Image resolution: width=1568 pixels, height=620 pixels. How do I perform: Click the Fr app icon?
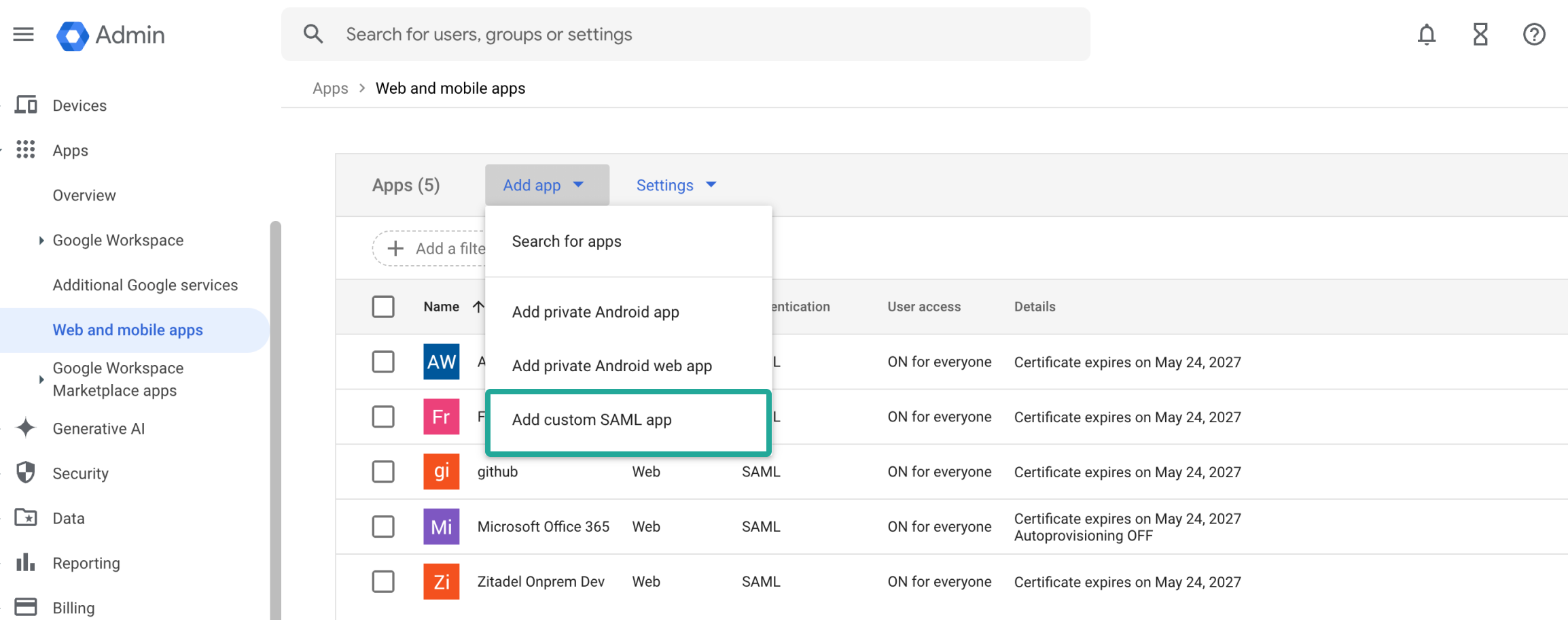(441, 417)
